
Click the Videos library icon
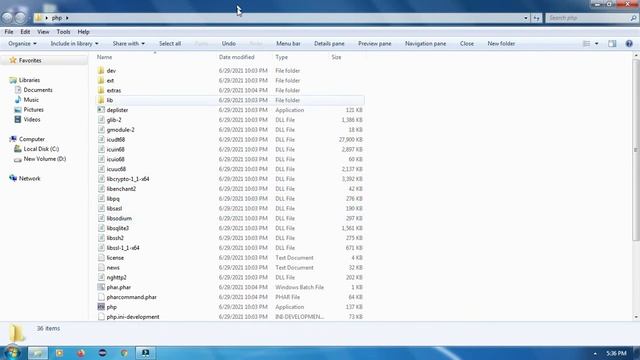click(x=18, y=119)
